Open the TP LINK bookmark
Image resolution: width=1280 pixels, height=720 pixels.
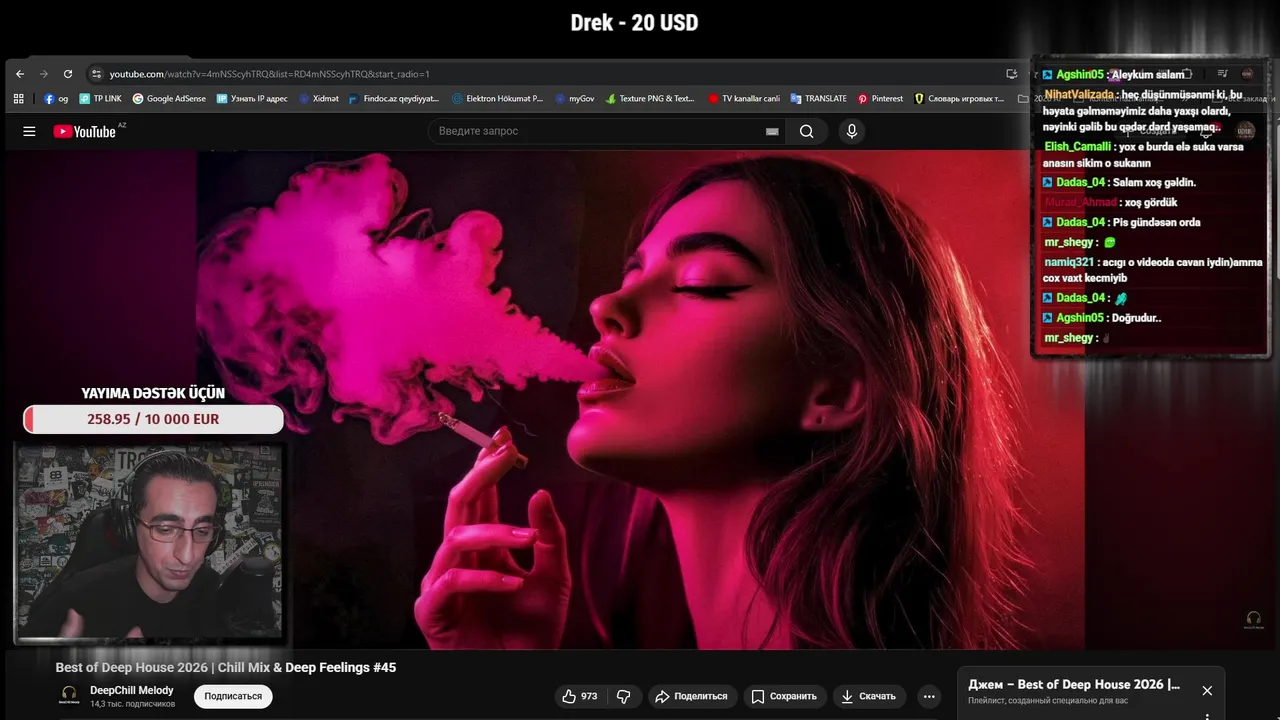pyautogui.click(x=100, y=99)
